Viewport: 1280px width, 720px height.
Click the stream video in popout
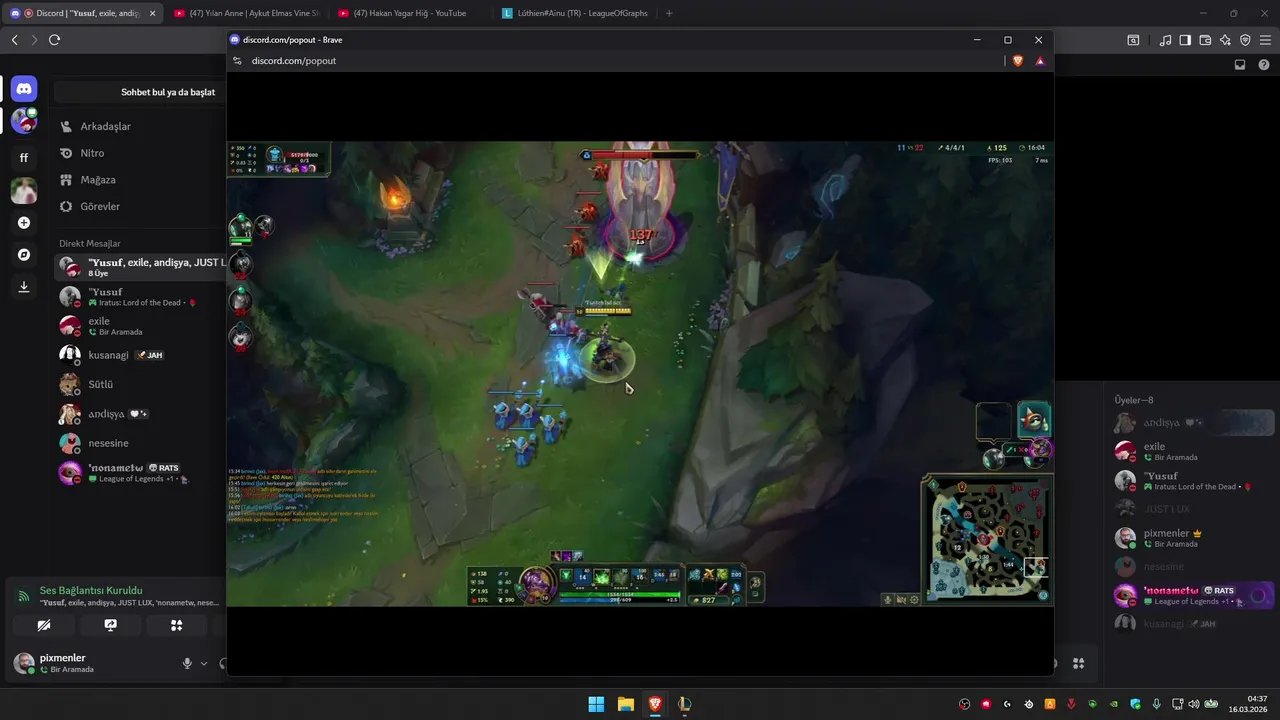point(640,373)
